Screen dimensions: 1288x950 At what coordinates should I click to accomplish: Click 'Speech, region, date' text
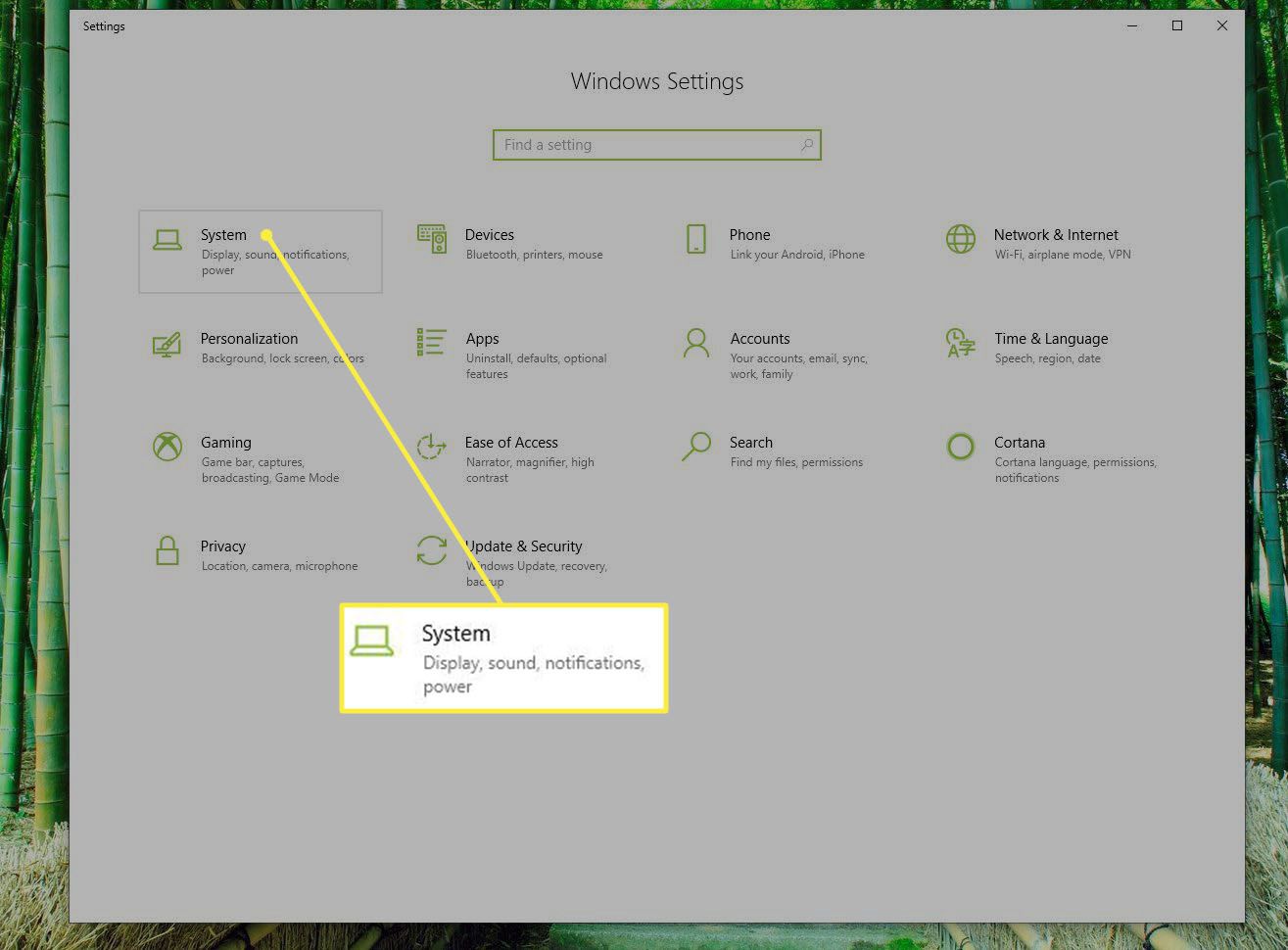(x=1048, y=358)
